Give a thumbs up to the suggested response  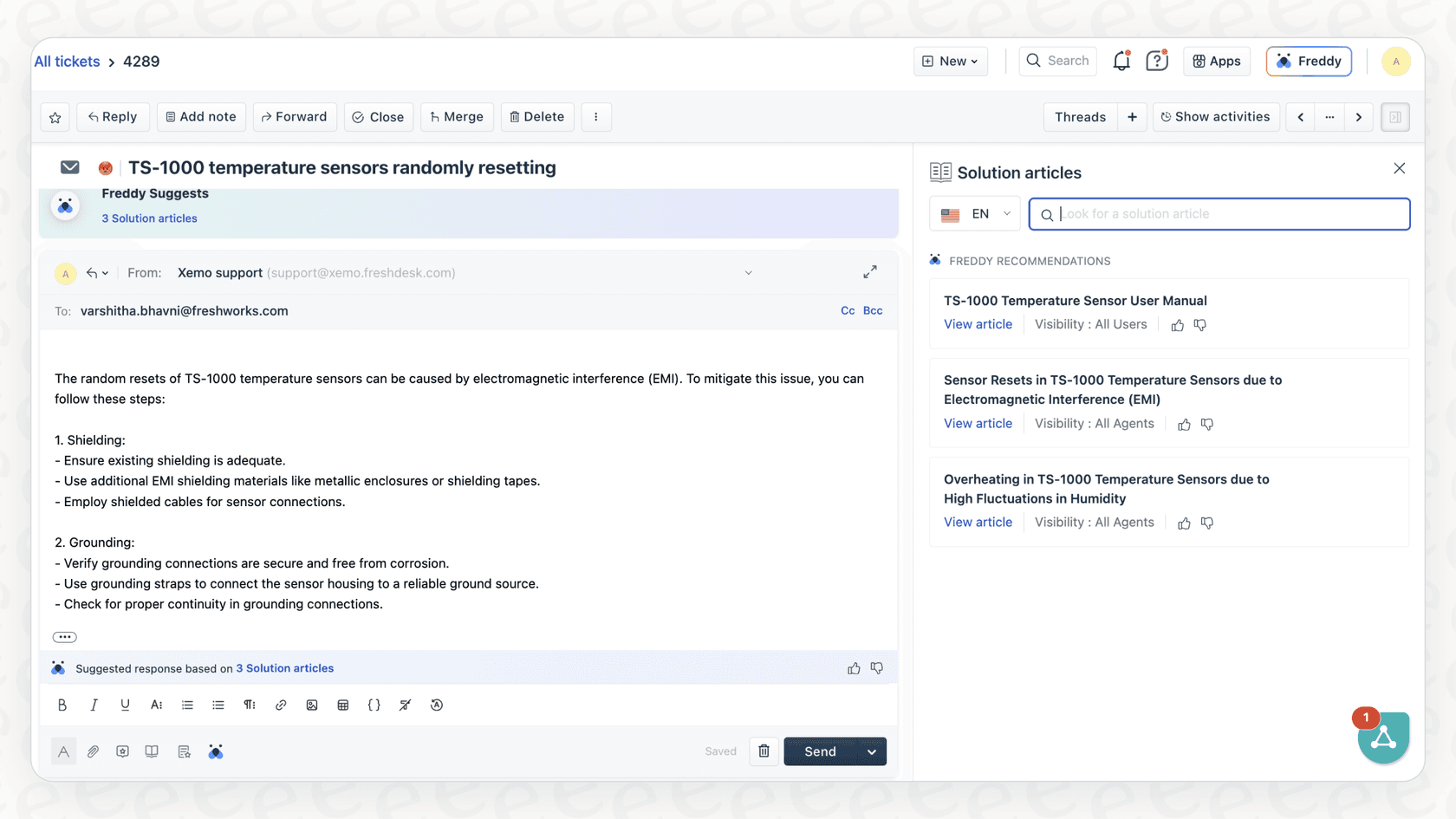(854, 667)
